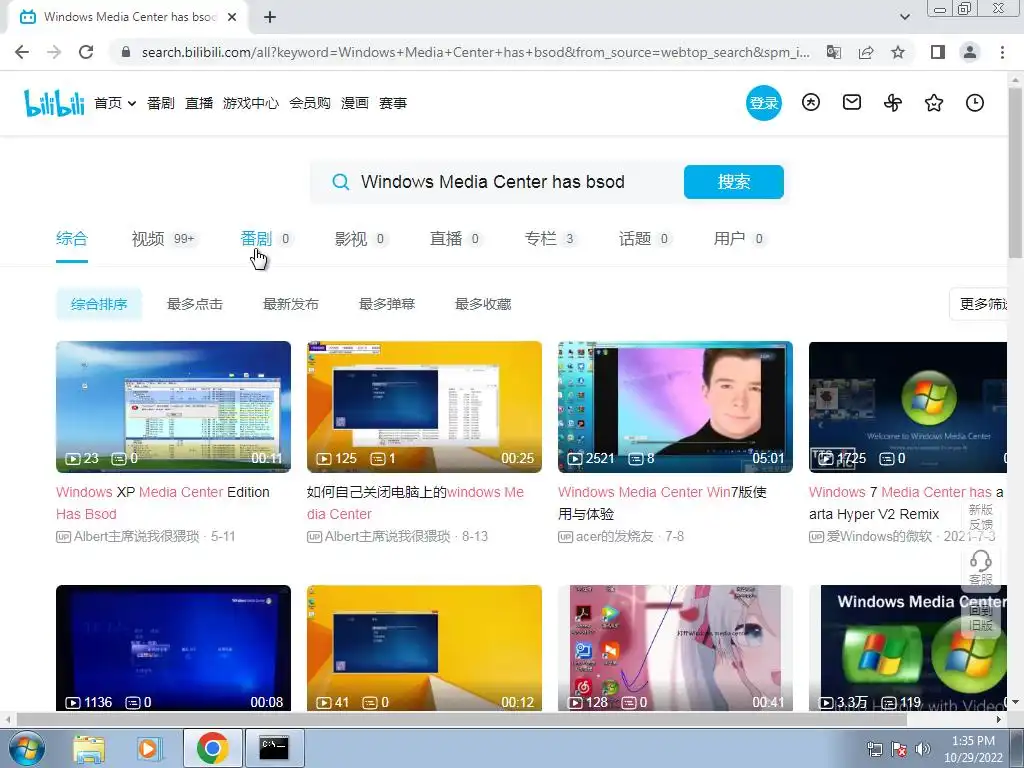Open uploader 爱Windows的微软 link
Image resolution: width=1024 pixels, height=768 pixels.
pyautogui.click(x=879, y=536)
